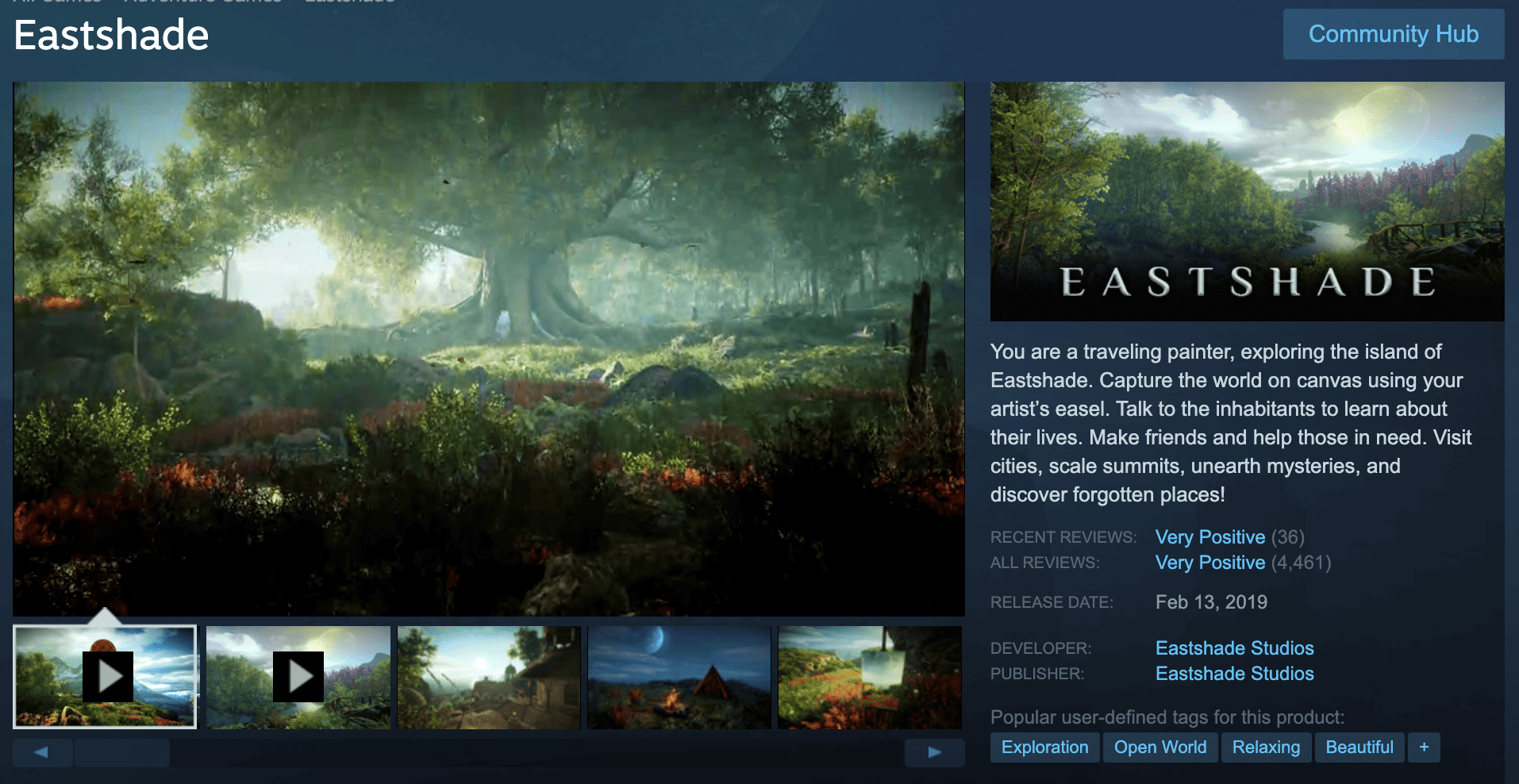
Task: Browse the Beautiful tag
Action: click(1359, 747)
